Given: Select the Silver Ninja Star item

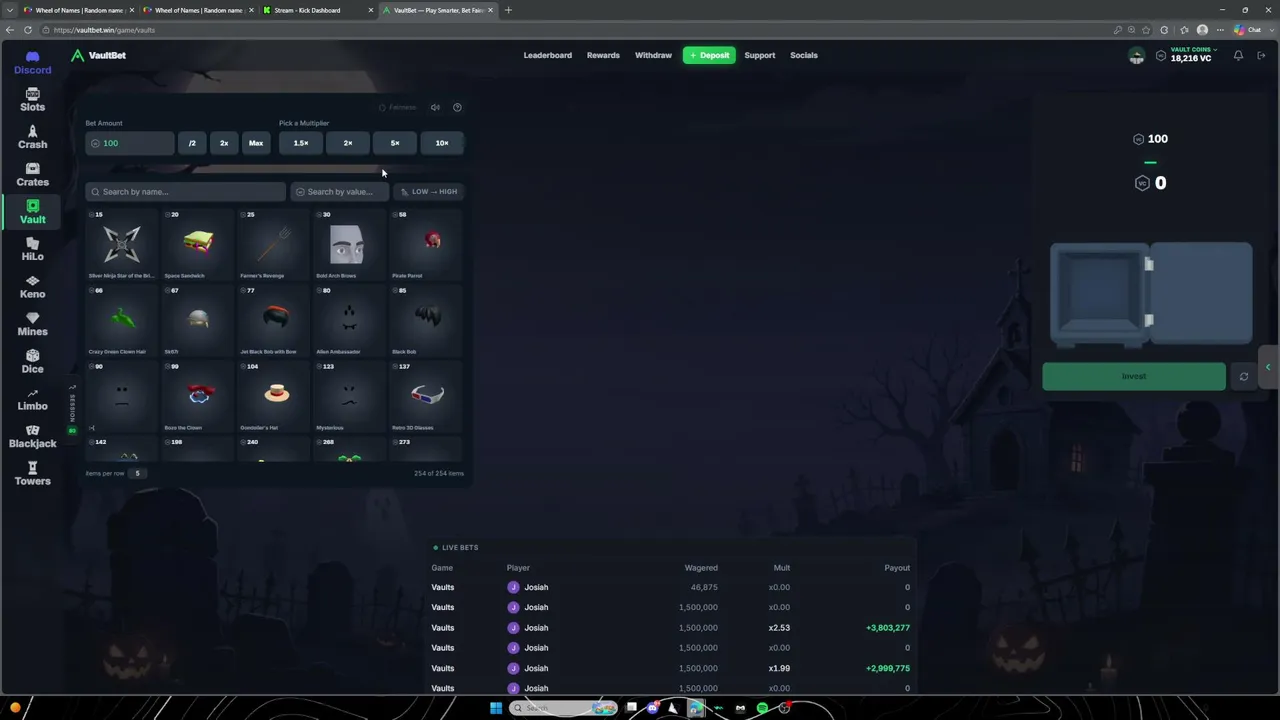Looking at the screenshot, I should (122, 246).
